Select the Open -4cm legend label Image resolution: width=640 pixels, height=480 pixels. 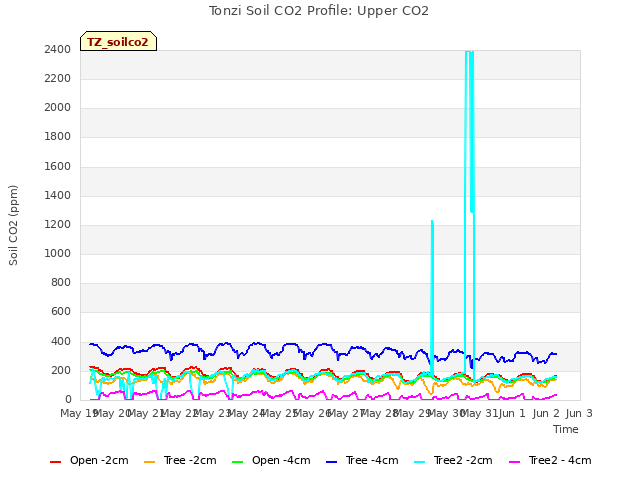[x=281, y=460]
